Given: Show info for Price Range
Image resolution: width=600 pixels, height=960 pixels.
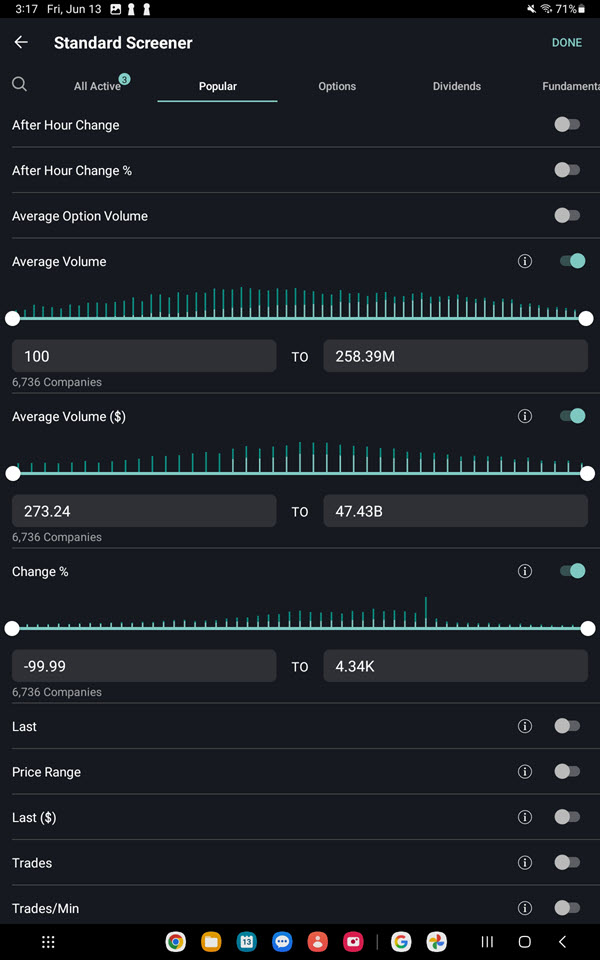Looking at the screenshot, I should click(x=525, y=771).
